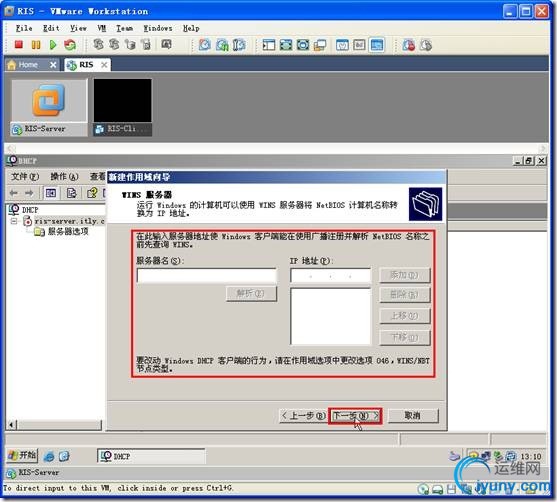The width and height of the screenshot is (557, 502).
Task: Click the Take Snapshot toolbar icon
Action: click(205, 45)
